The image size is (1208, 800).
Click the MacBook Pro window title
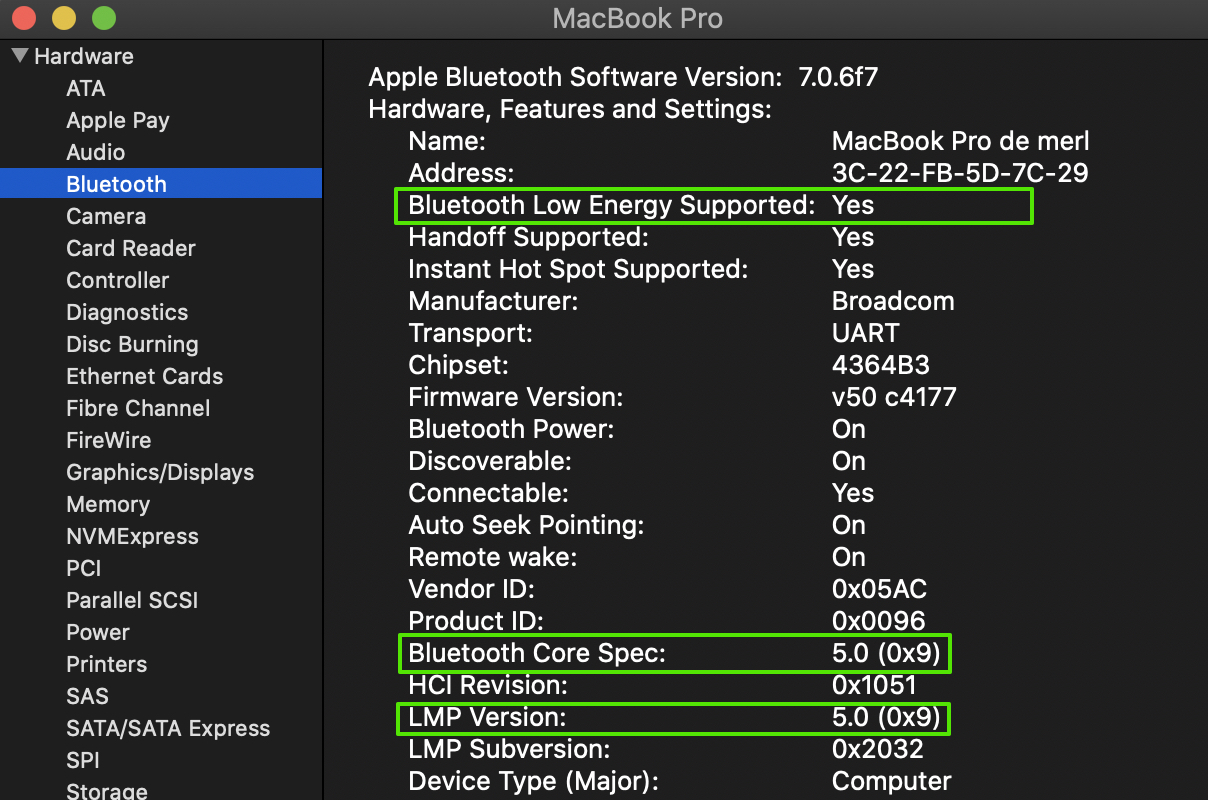(x=638, y=18)
